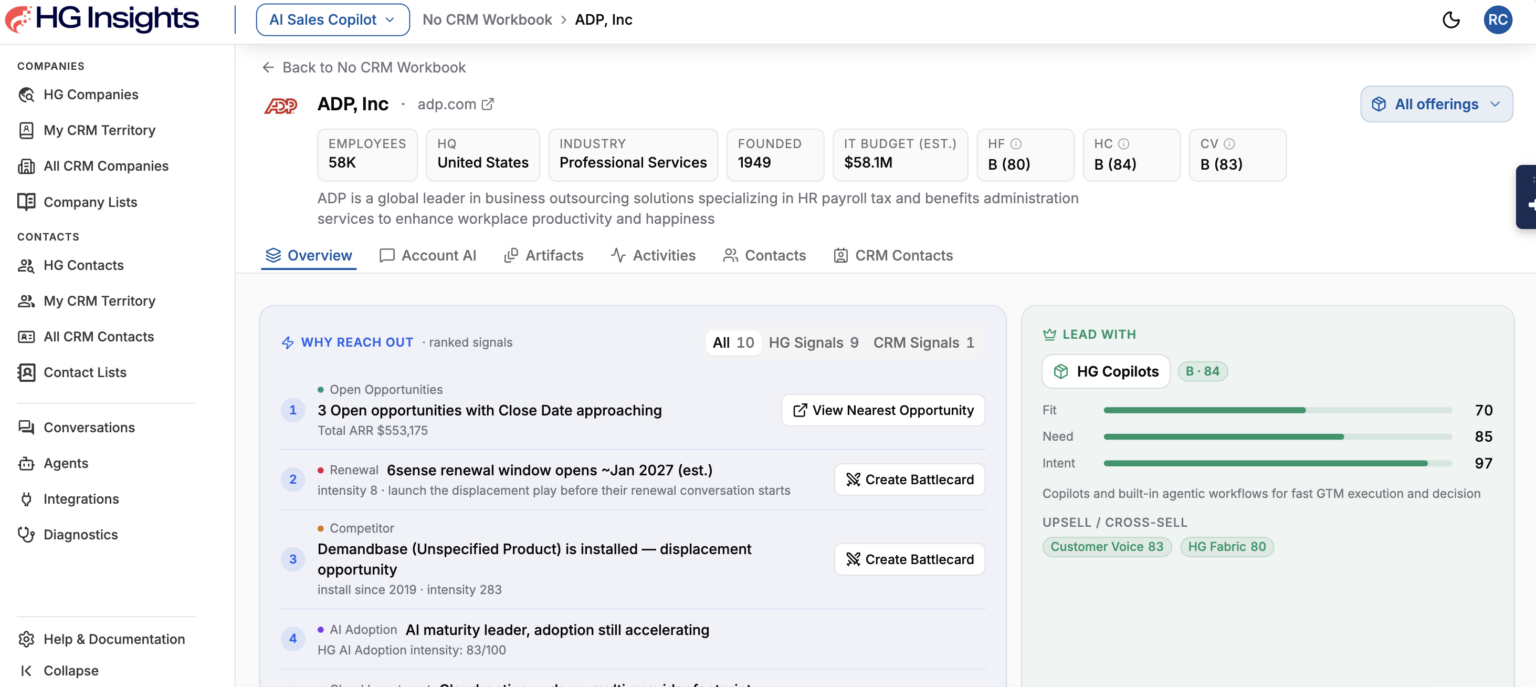Select the Overview tab
This screenshot has height=687, width=1536.
[309, 255]
